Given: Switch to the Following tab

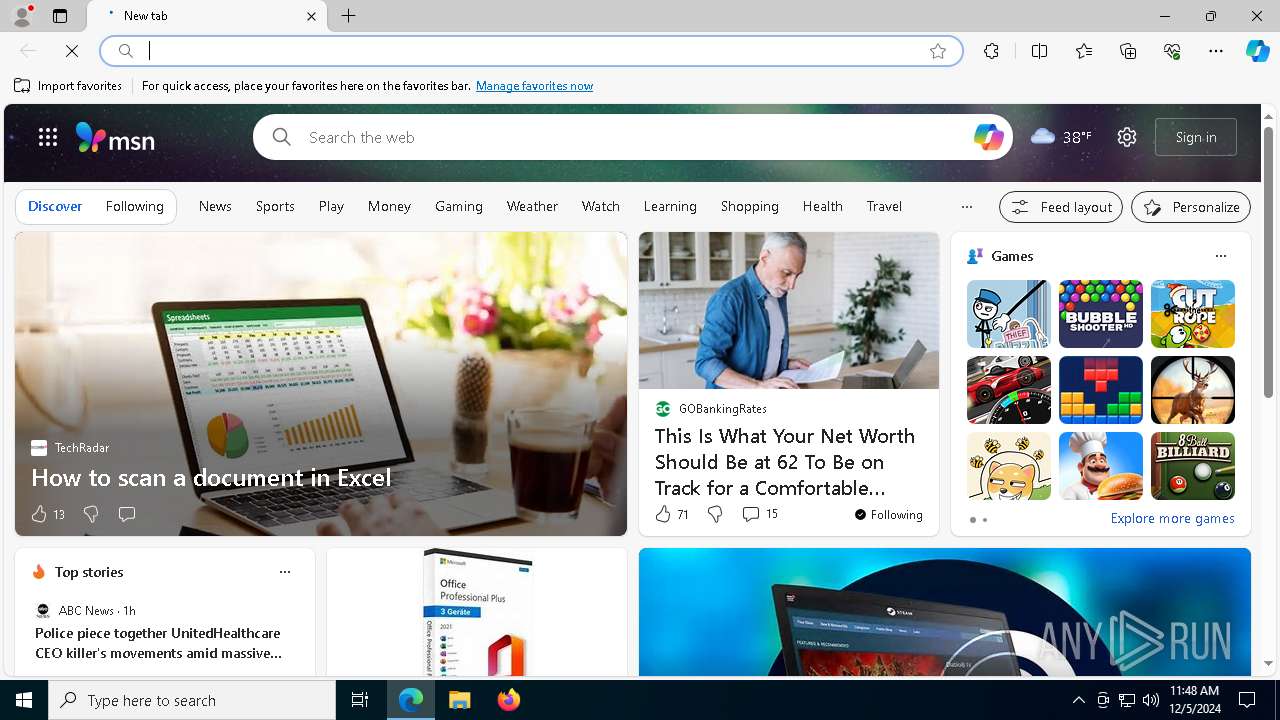Looking at the screenshot, I should [134, 206].
